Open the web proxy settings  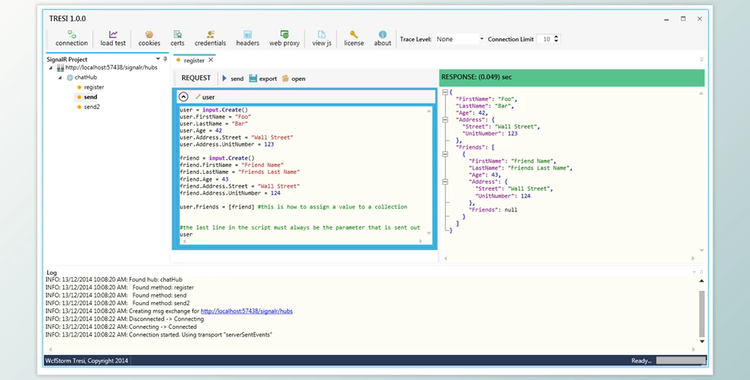(x=284, y=38)
